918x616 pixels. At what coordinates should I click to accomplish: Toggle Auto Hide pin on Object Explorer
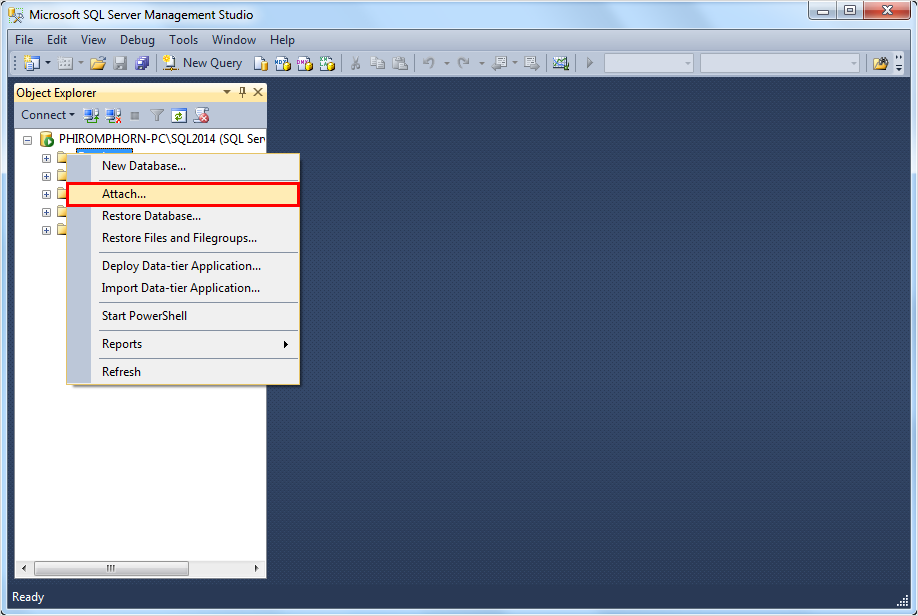coord(242,93)
